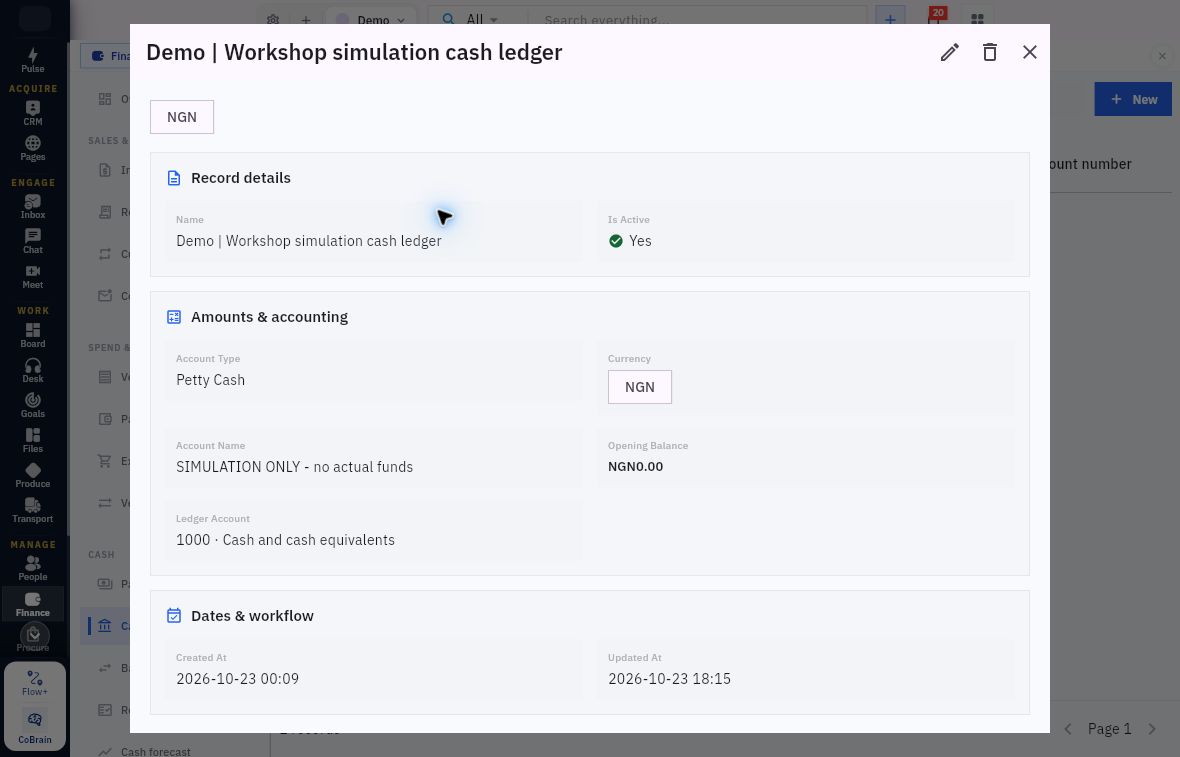The height and width of the screenshot is (757, 1180).
Task: Expand the Demo workspace dropdown
Action: coord(370,20)
